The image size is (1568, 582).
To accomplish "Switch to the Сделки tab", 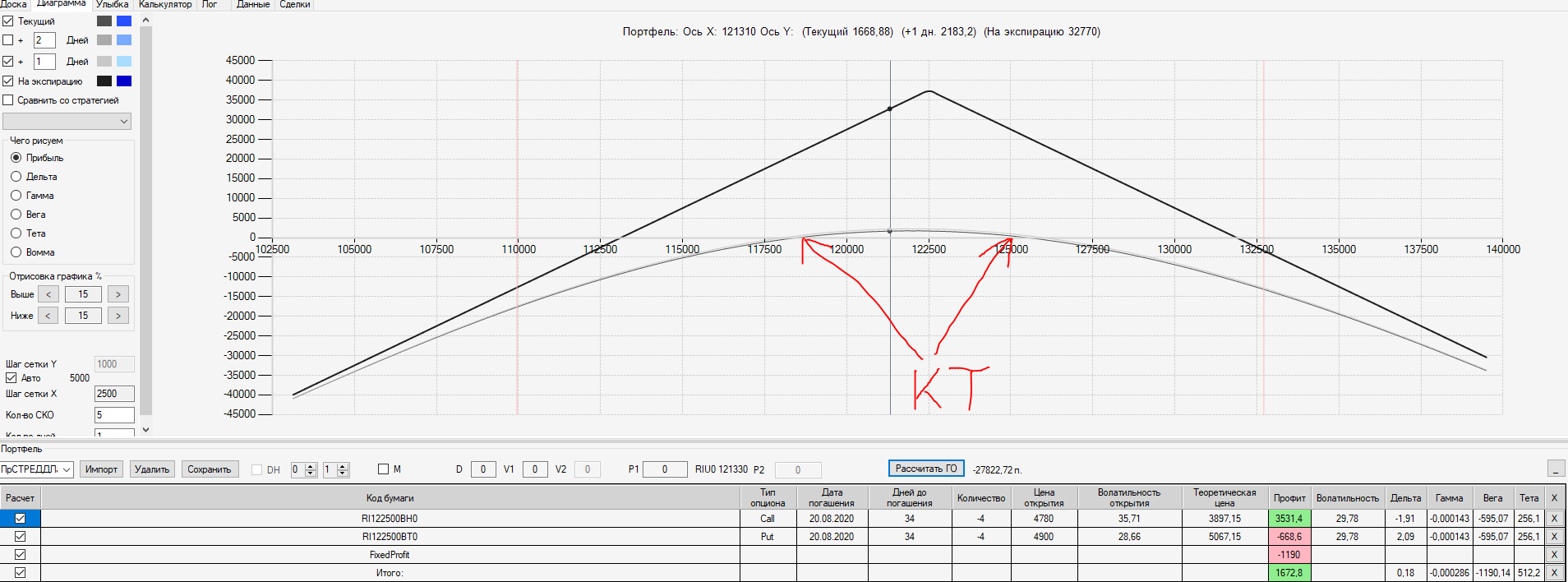I will pyautogui.click(x=295, y=4).
